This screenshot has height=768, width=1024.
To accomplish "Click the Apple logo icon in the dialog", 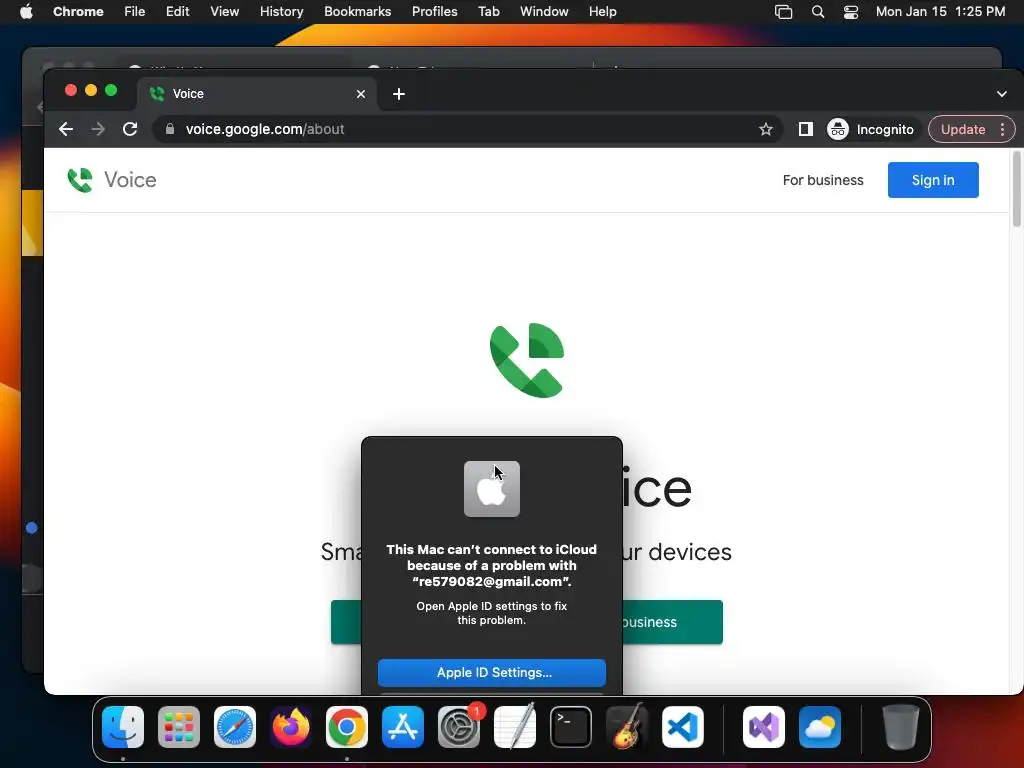I will point(492,489).
